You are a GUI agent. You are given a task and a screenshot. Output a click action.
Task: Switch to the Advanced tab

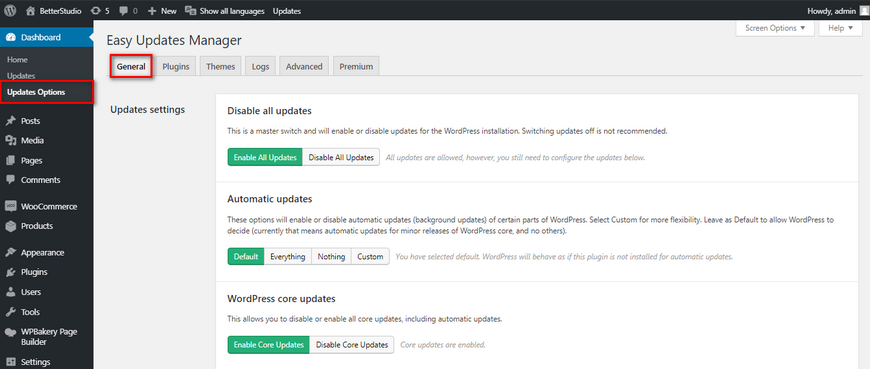tap(304, 67)
